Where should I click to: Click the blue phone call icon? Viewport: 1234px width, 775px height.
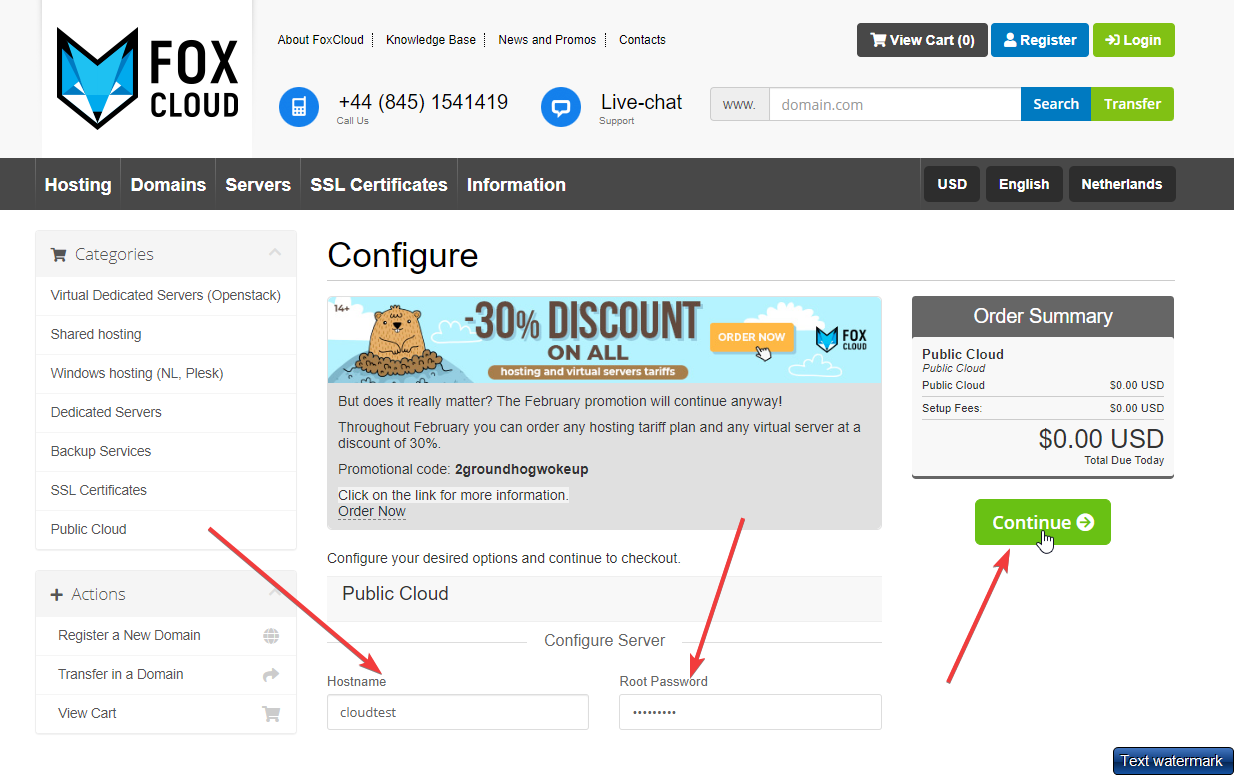tap(299, 107)
